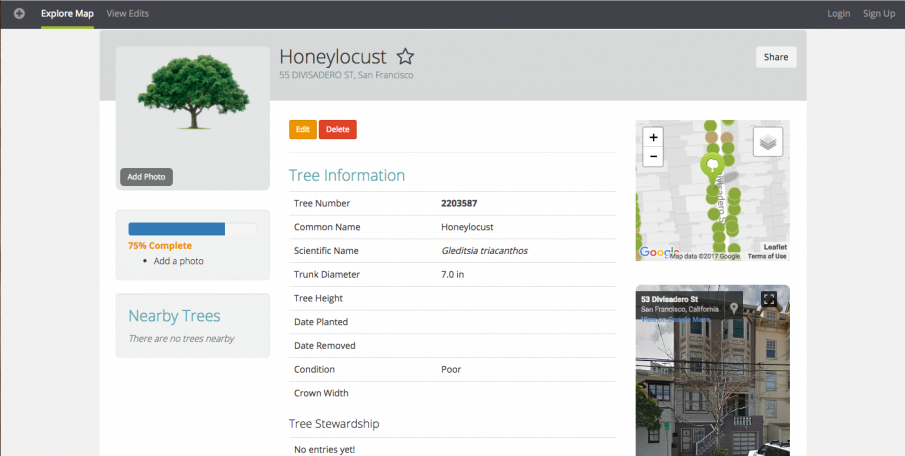Click the 75% complete progress bar
This screenshot has width=905, height=456.
pos(192,229)
